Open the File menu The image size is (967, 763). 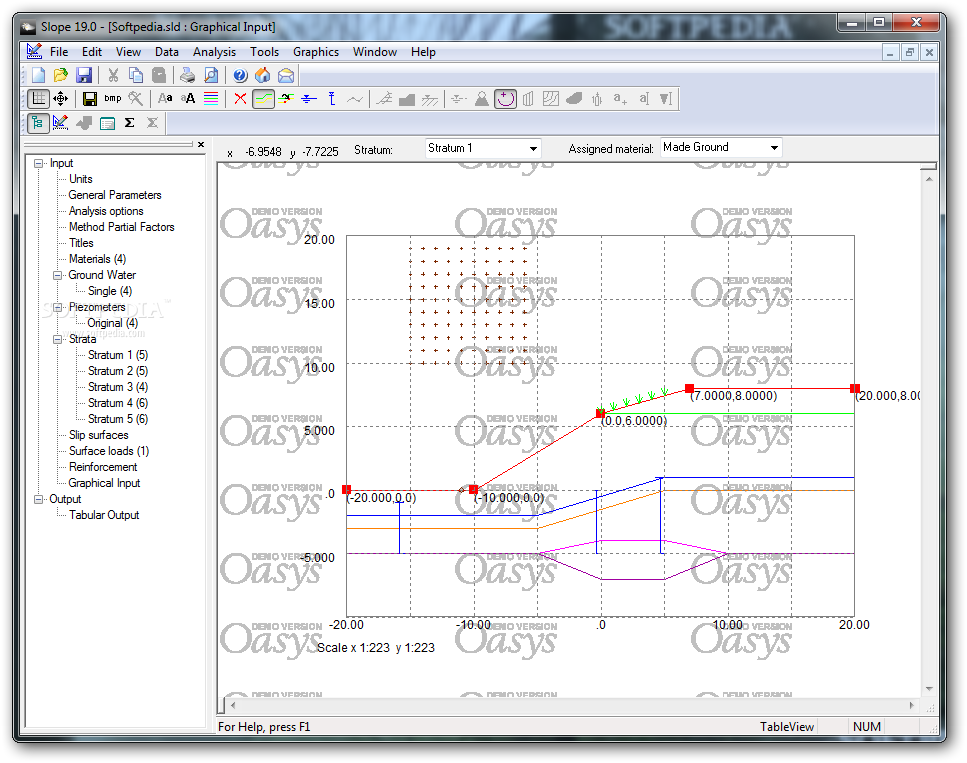point(59,52)
